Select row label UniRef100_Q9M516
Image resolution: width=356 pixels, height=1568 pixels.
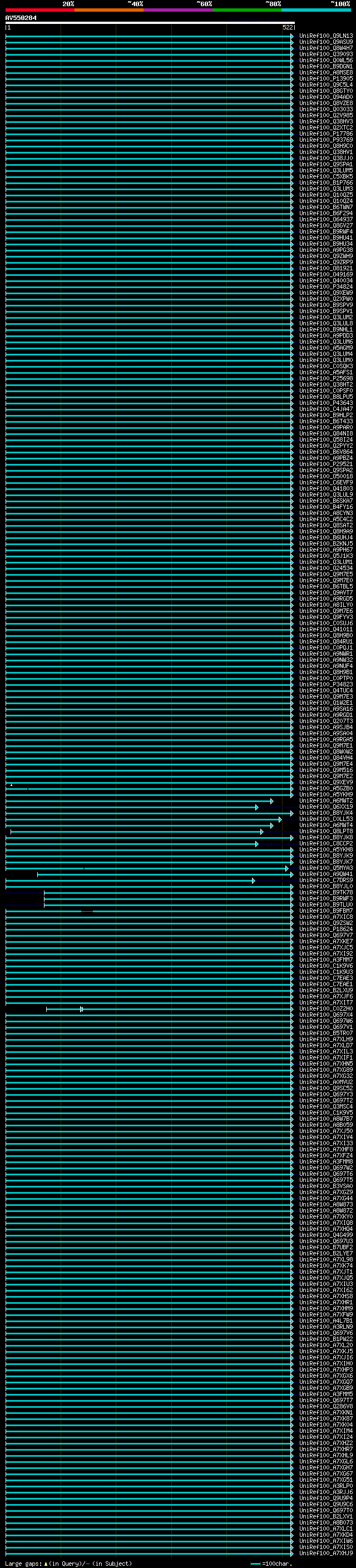(325, 770)
